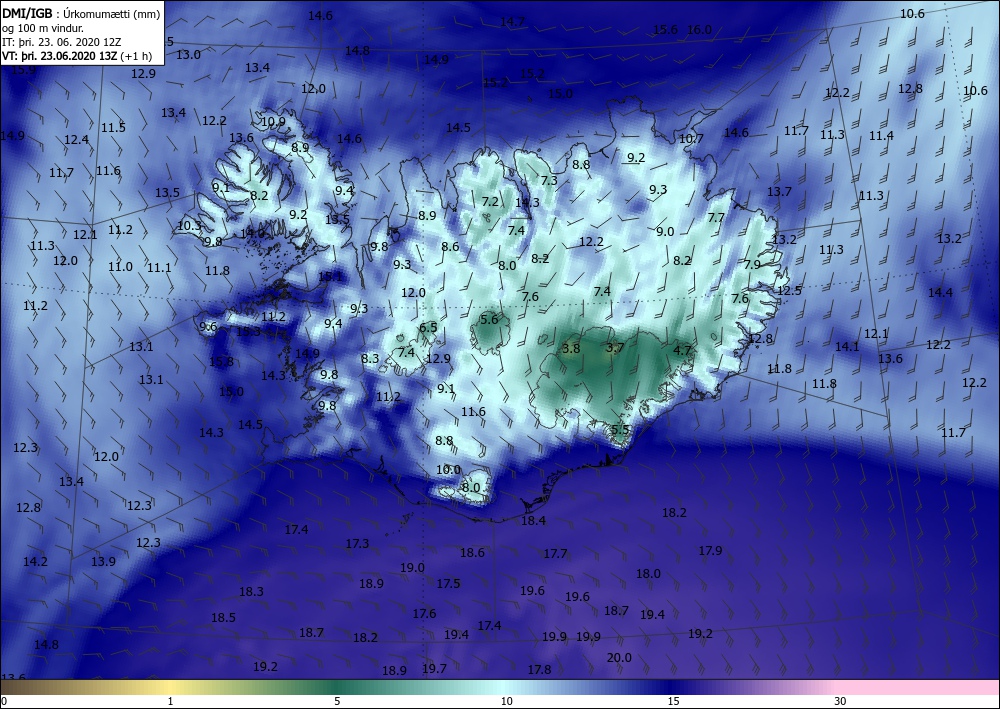Click the map value '12.4'

pos(77,139)
